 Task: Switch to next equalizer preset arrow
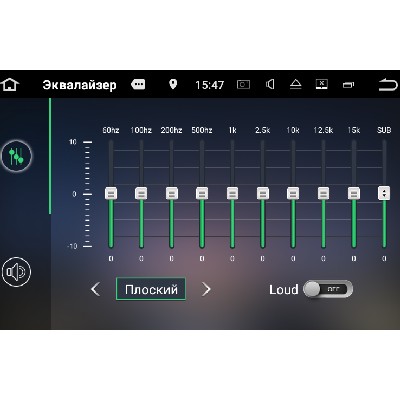[206, 289]
